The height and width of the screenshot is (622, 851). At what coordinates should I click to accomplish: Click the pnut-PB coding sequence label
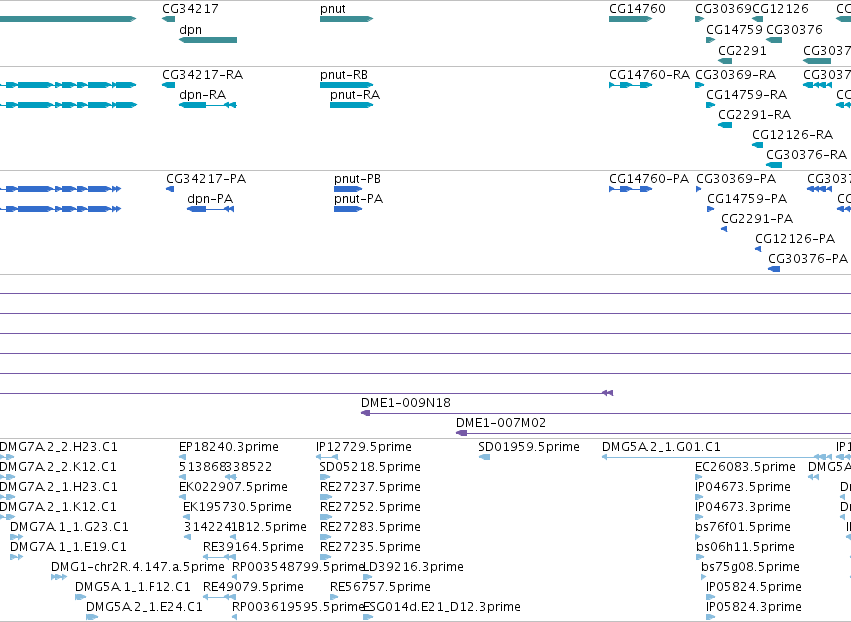coord(358,179)
